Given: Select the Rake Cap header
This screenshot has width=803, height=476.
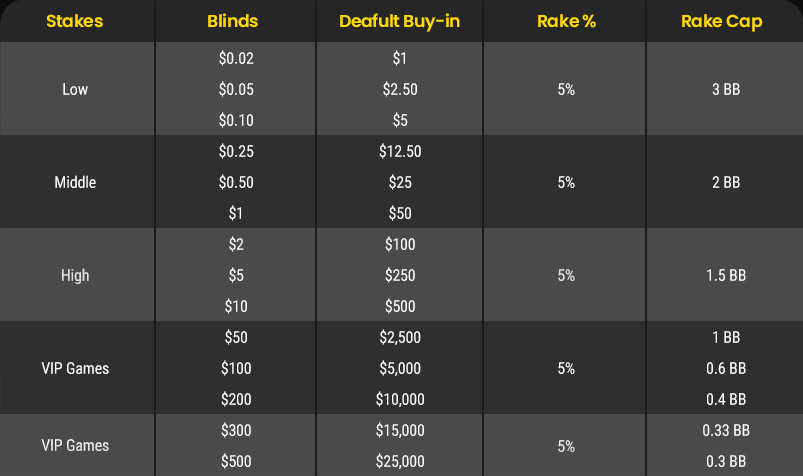Looking at the screenshot, I should (x=722, y=22).
